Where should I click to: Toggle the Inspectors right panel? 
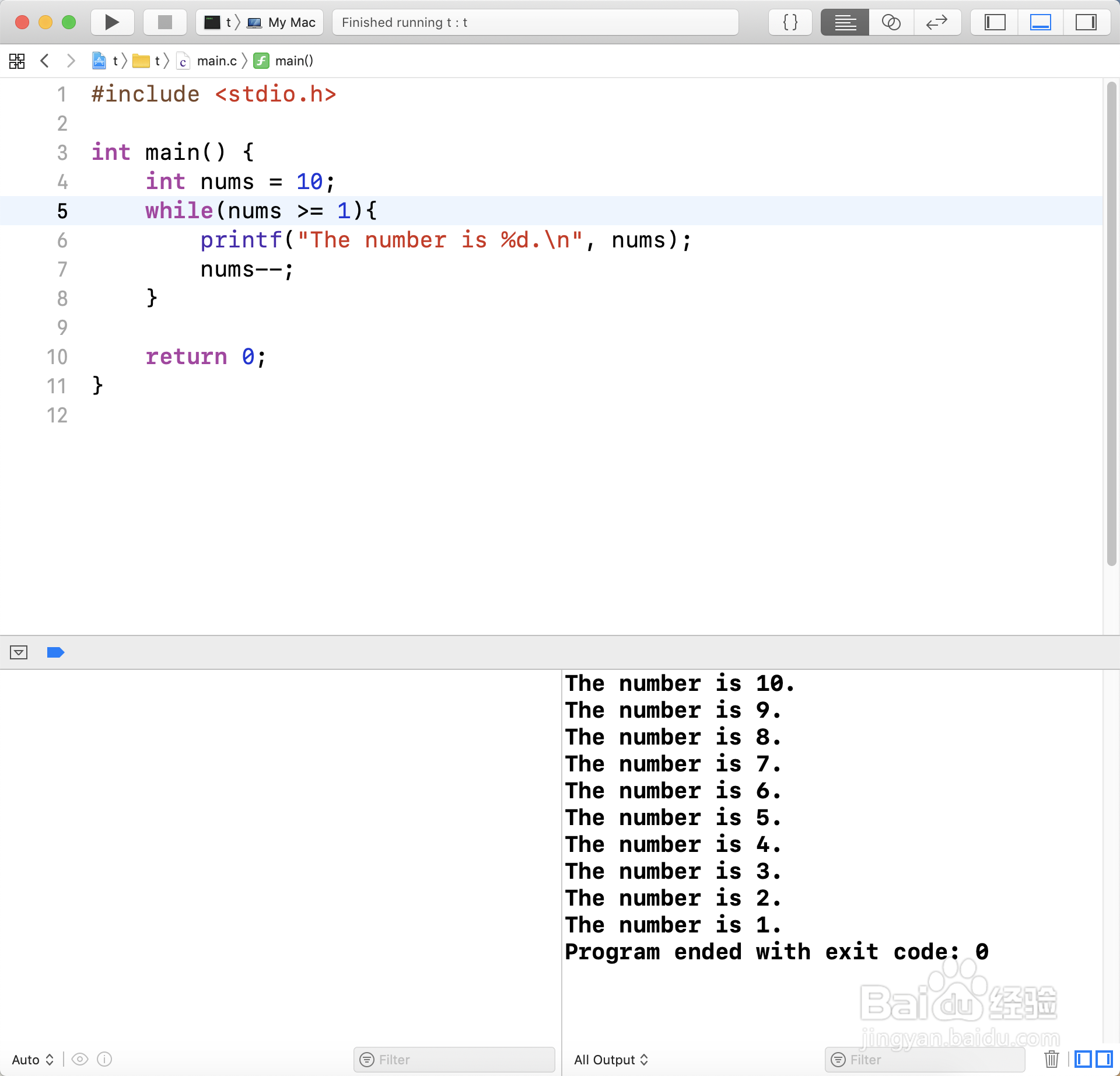[x=1086, y=22]
